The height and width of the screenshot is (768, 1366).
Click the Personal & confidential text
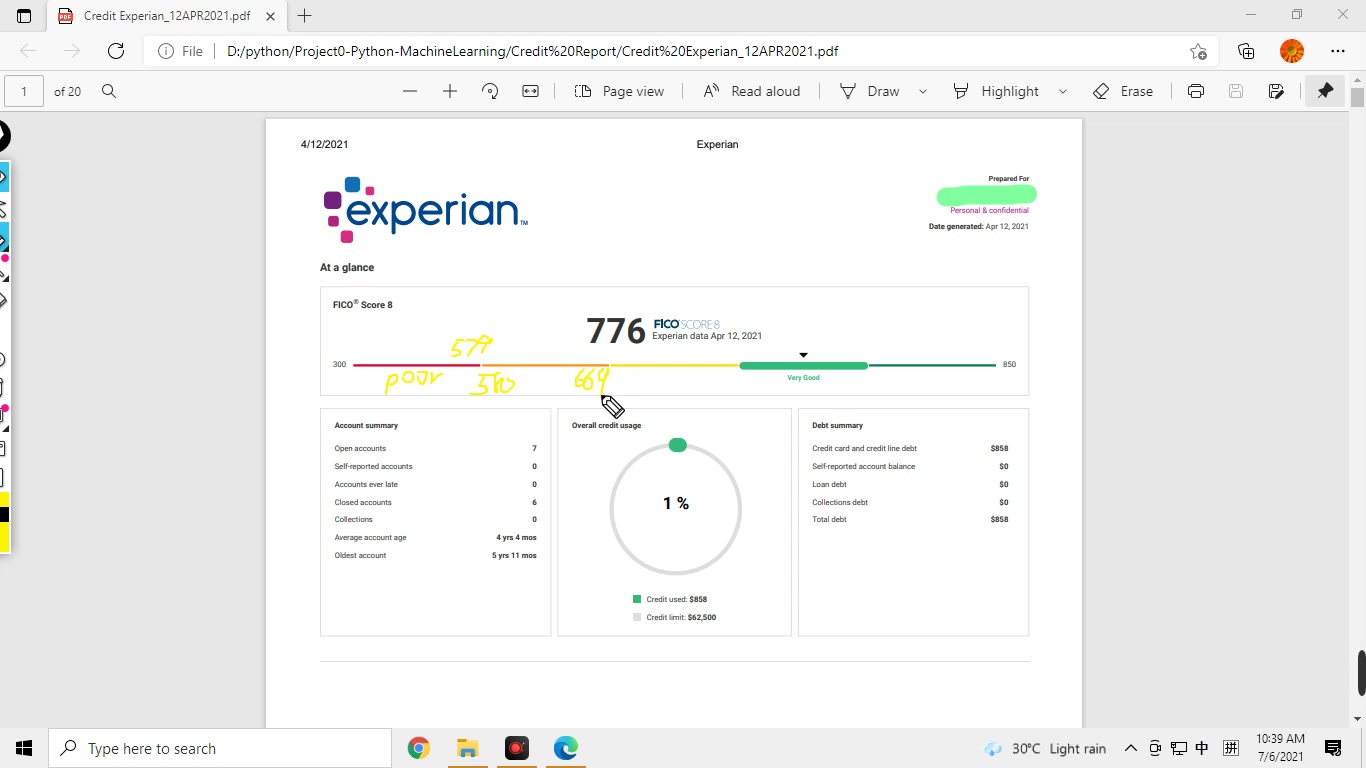click(989, 211)
